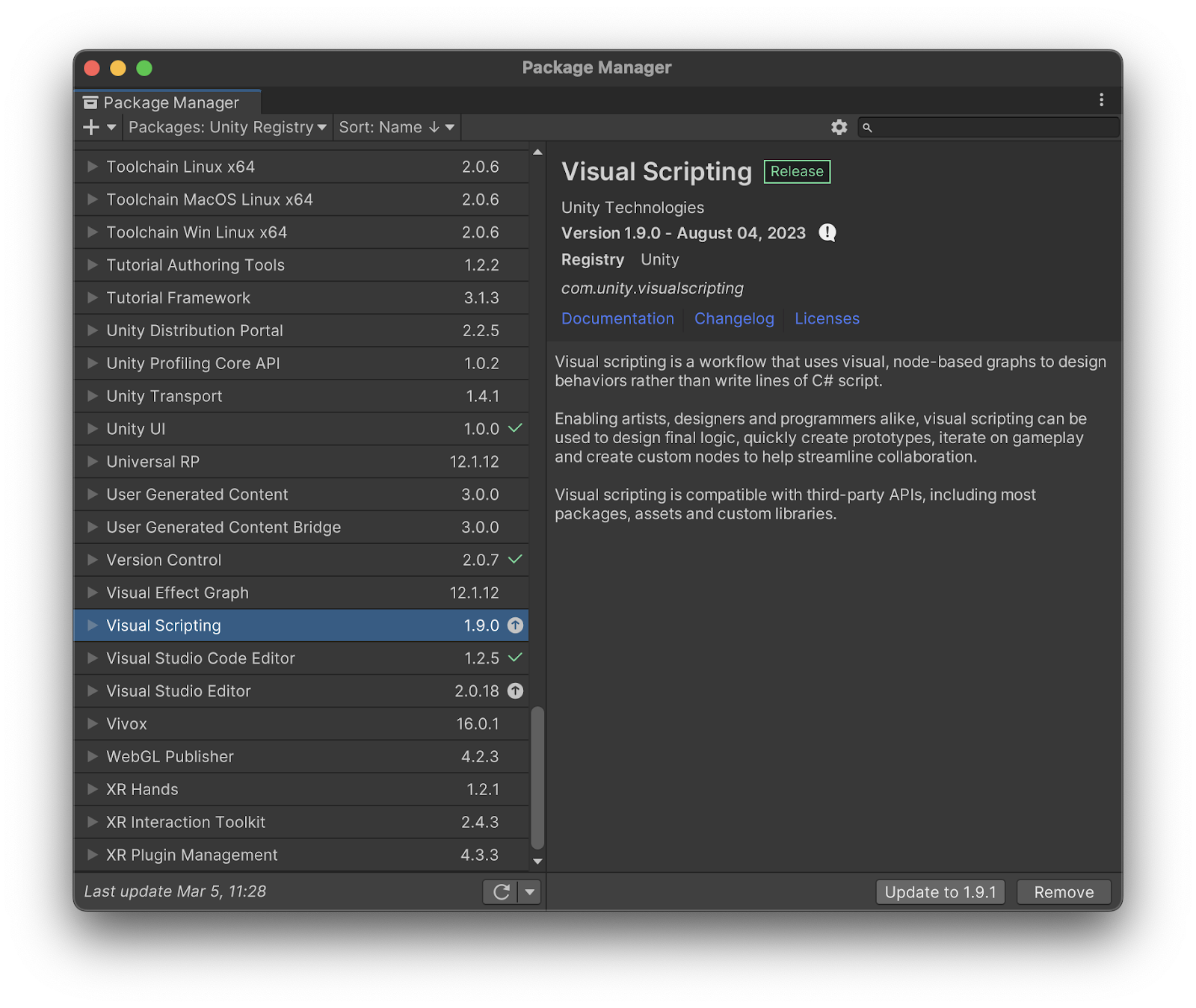Screen dimensions: 1196x1008
Task: Select the Toolchain Win Linux x64 row
Action: 301,232
